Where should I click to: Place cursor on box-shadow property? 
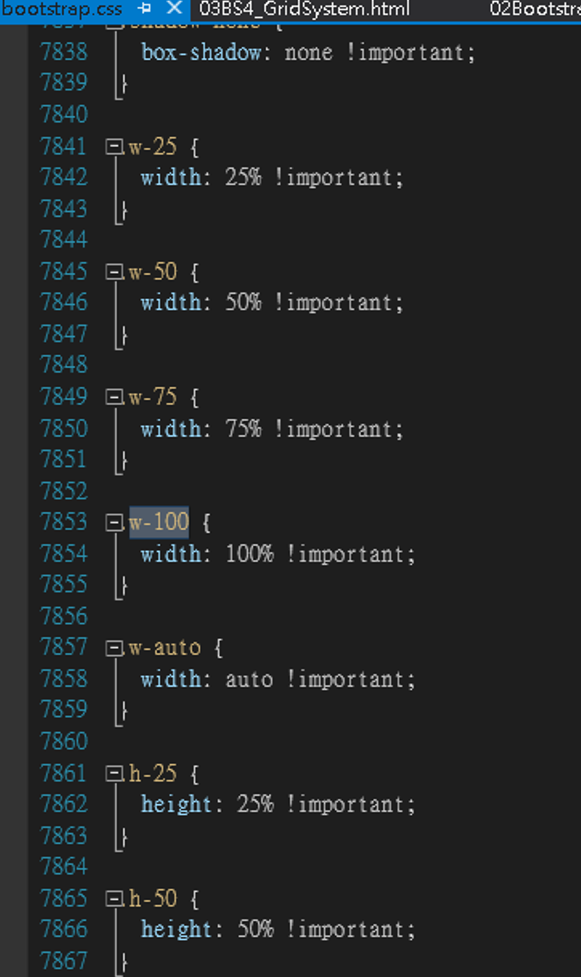pos(201,52)
